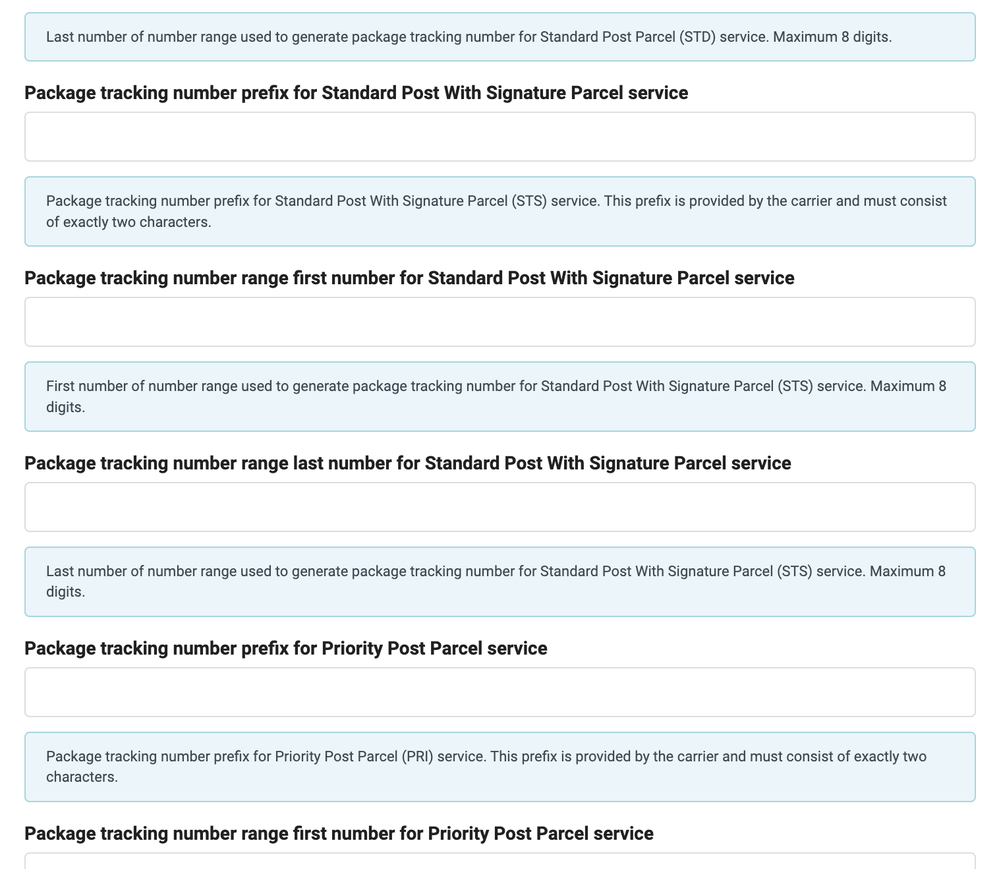Viewport: 999px width, 869px height.
Task: Click the Standard Post With Signature prefix label
Action: [x=356, y=93]
